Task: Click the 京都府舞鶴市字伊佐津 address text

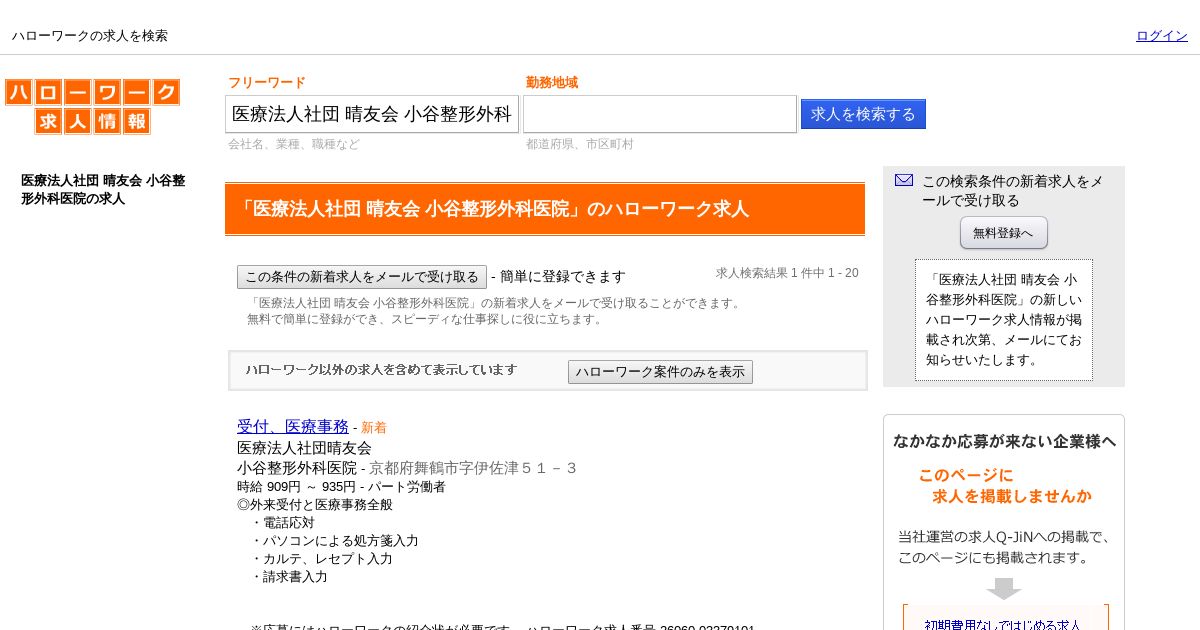Action: coord(473,468)
